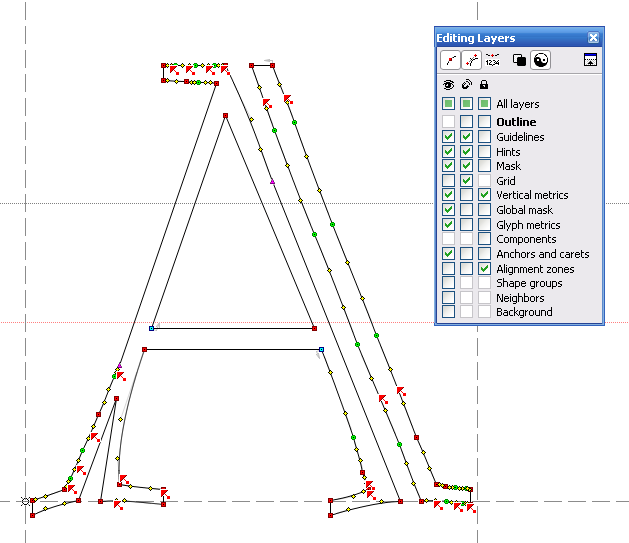Lock the Glyph metrics layer

click(x=484, y=225)
